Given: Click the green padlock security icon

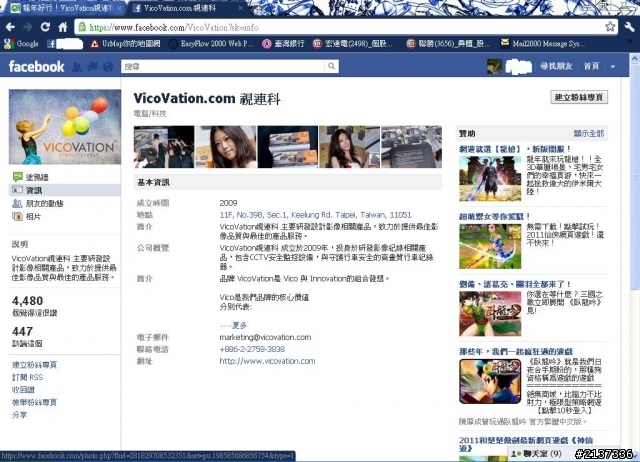Looking at the screenshot, I should (82, 27).
